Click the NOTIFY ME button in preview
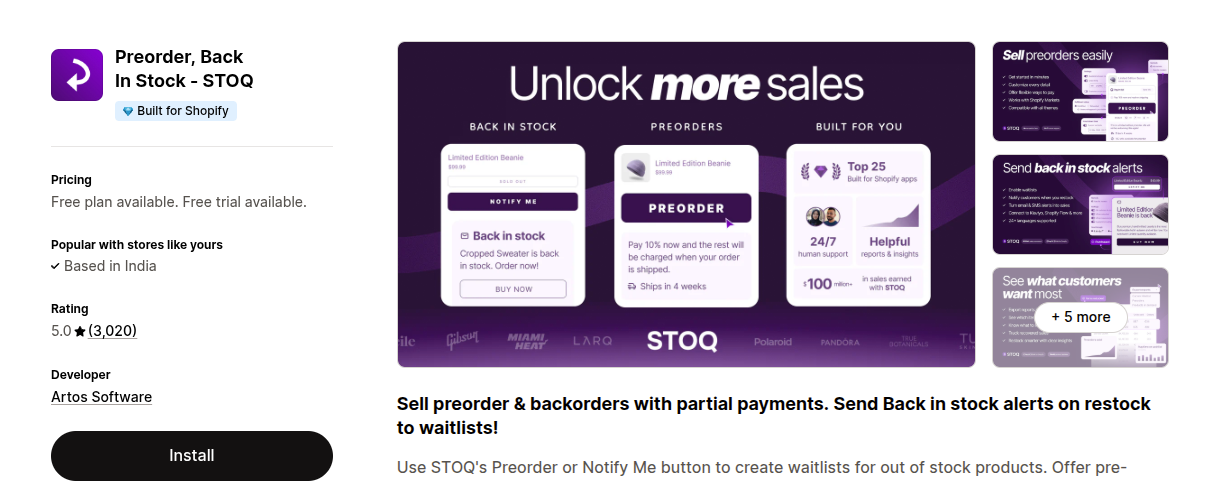 point(513,202)
